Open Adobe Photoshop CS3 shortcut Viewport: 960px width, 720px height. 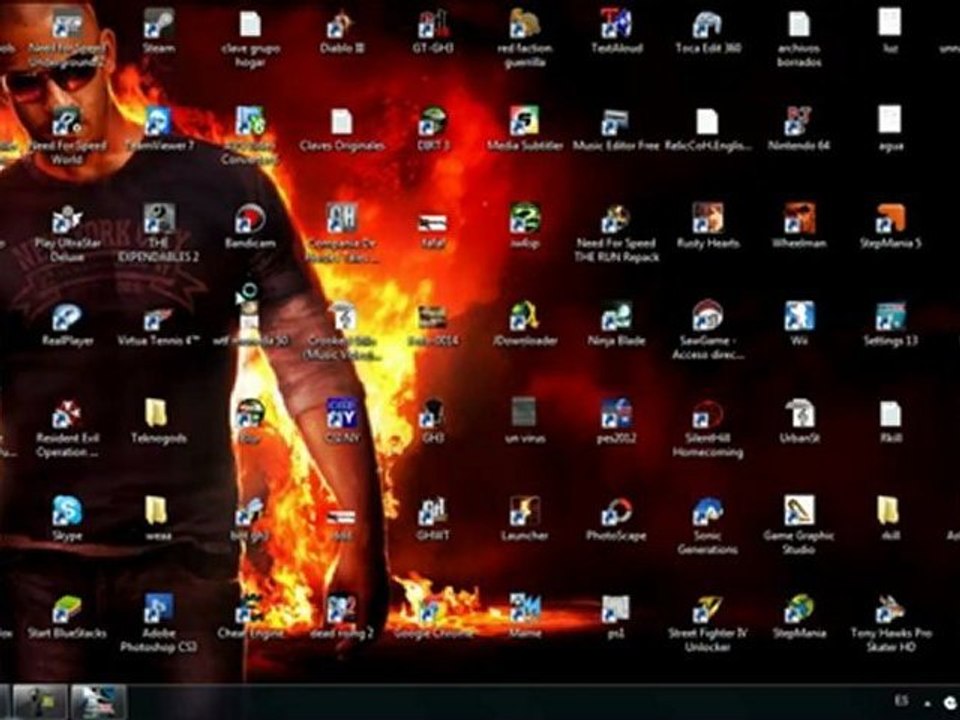click(x=159, y=623)
